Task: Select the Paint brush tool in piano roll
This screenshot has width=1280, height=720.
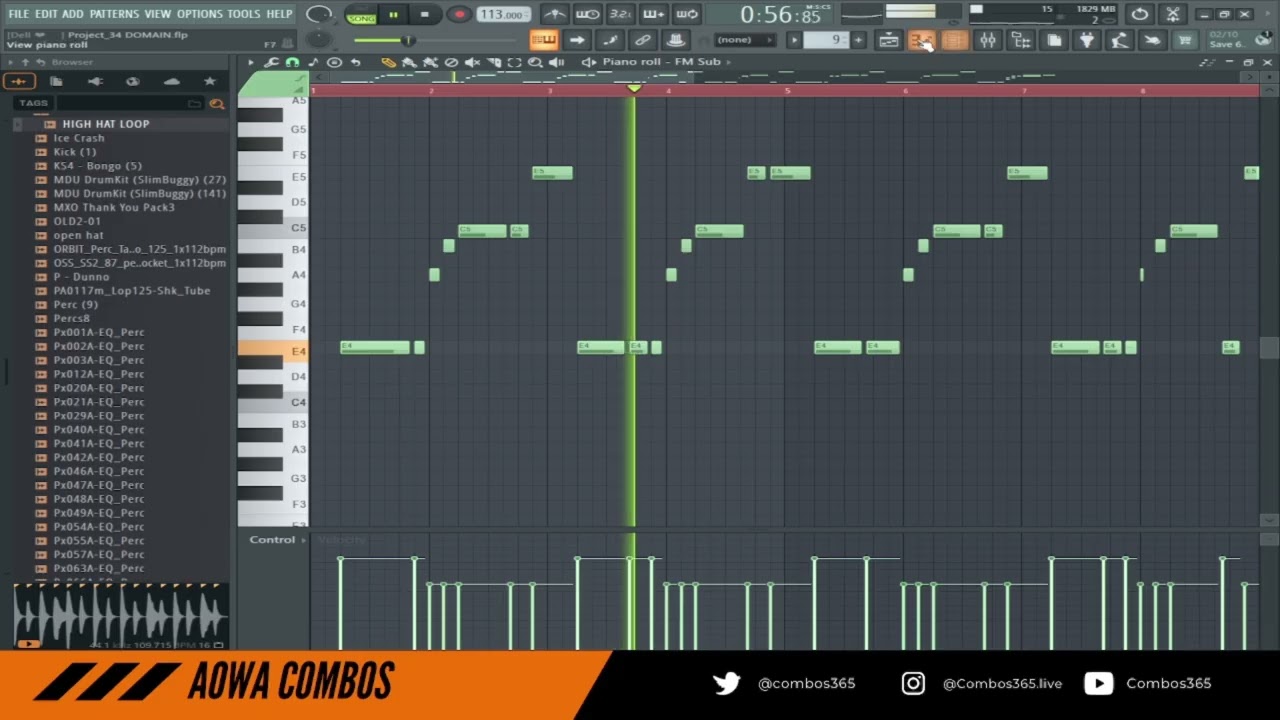Action: point(410,62)
